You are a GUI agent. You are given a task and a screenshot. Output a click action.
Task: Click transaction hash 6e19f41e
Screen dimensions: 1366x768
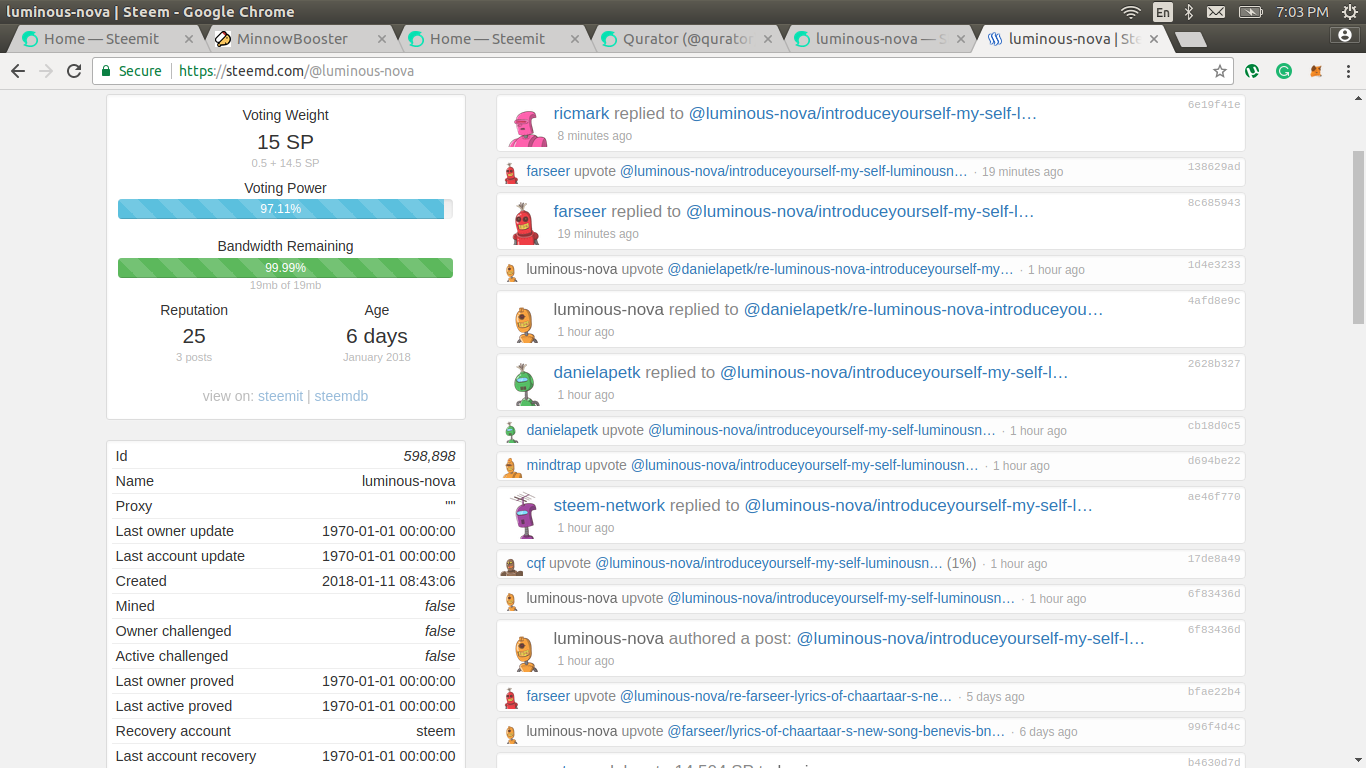tap(1214, 104)
